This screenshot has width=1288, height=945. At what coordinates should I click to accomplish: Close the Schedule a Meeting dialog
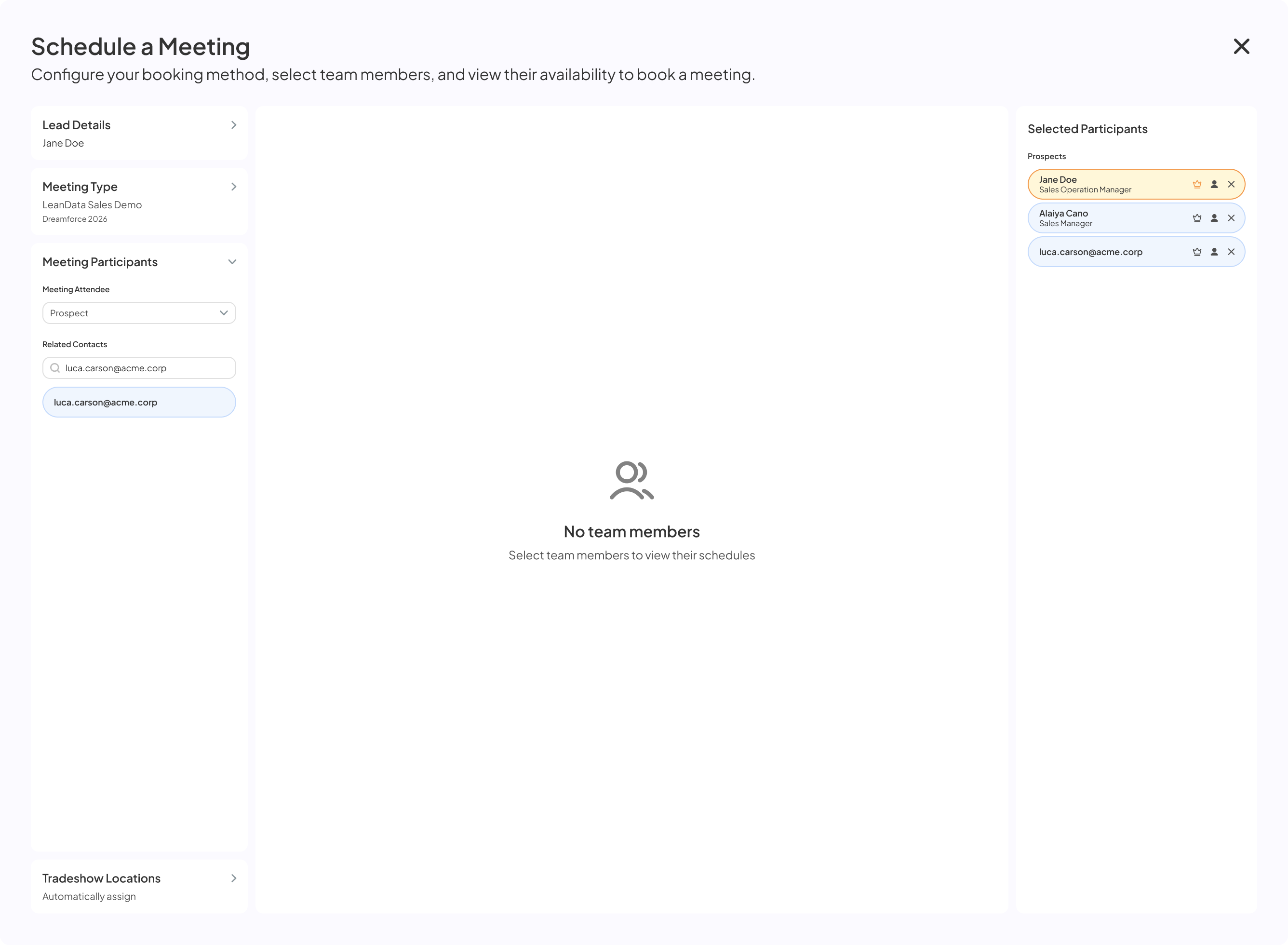pyautogui.click(x=1241, y=46)
